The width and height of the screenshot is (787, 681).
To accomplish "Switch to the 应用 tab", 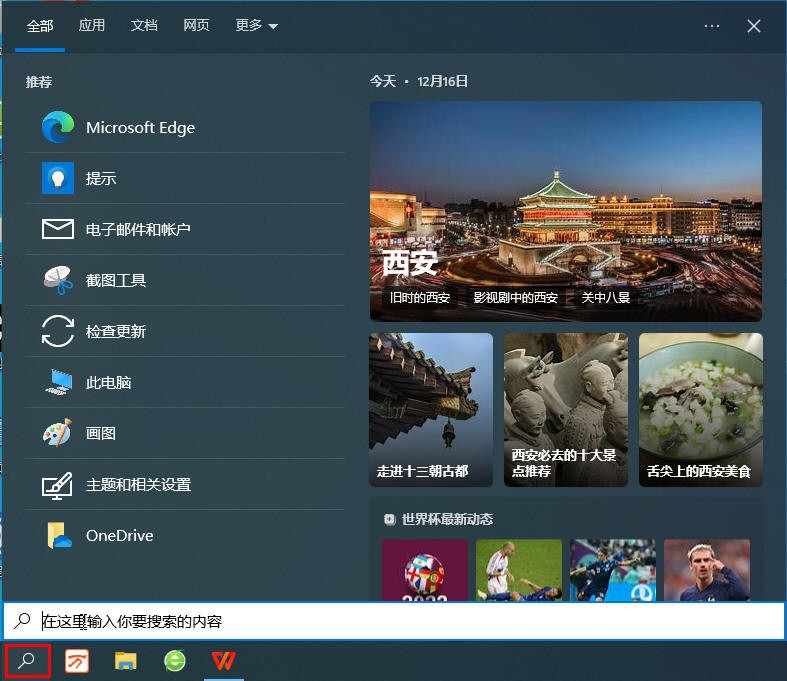I will coord(92,26).
